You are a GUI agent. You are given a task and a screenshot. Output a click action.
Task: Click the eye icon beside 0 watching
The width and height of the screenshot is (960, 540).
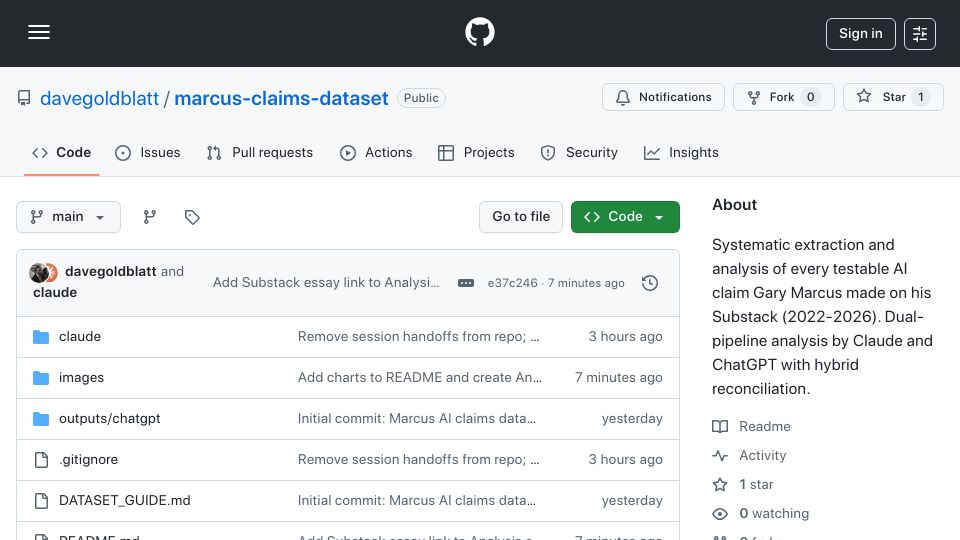(720, 514)
